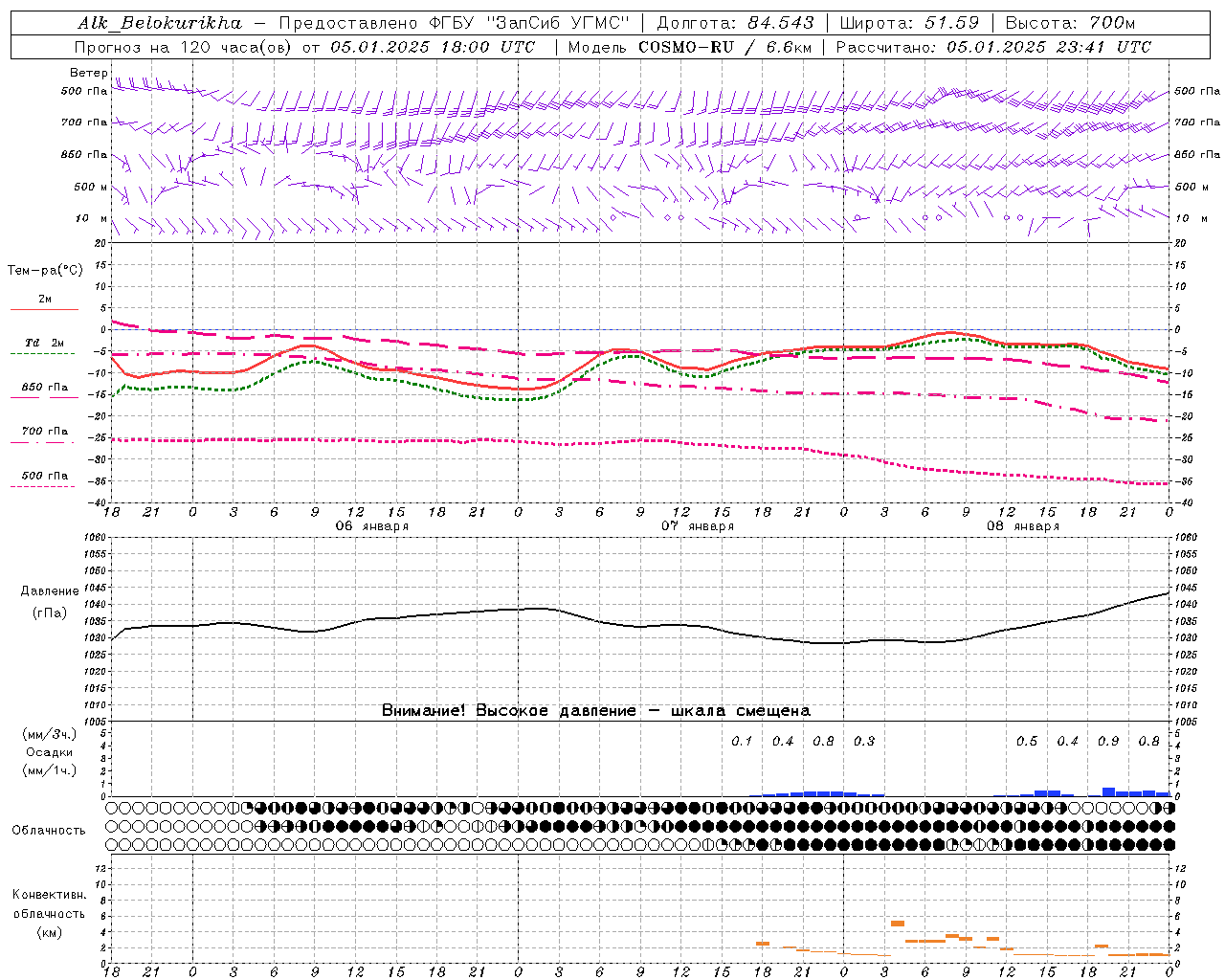Select the elevation text Высота: 700м
This screenshot has width=1225, height=980.
tap(1070, 22)
